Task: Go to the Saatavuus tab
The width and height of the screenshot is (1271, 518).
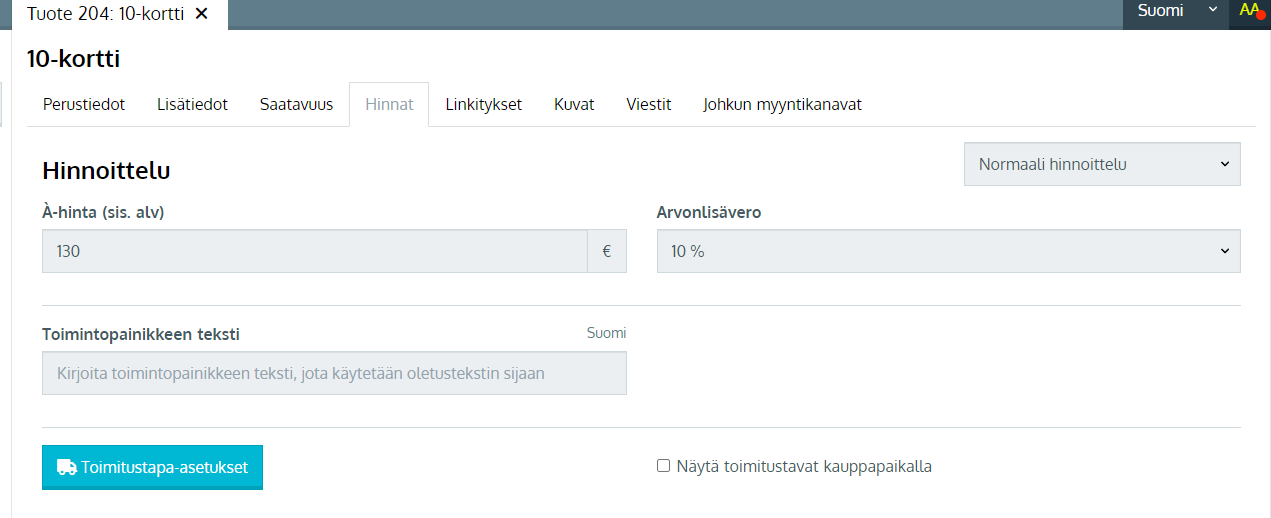Action: pos(296,104)
